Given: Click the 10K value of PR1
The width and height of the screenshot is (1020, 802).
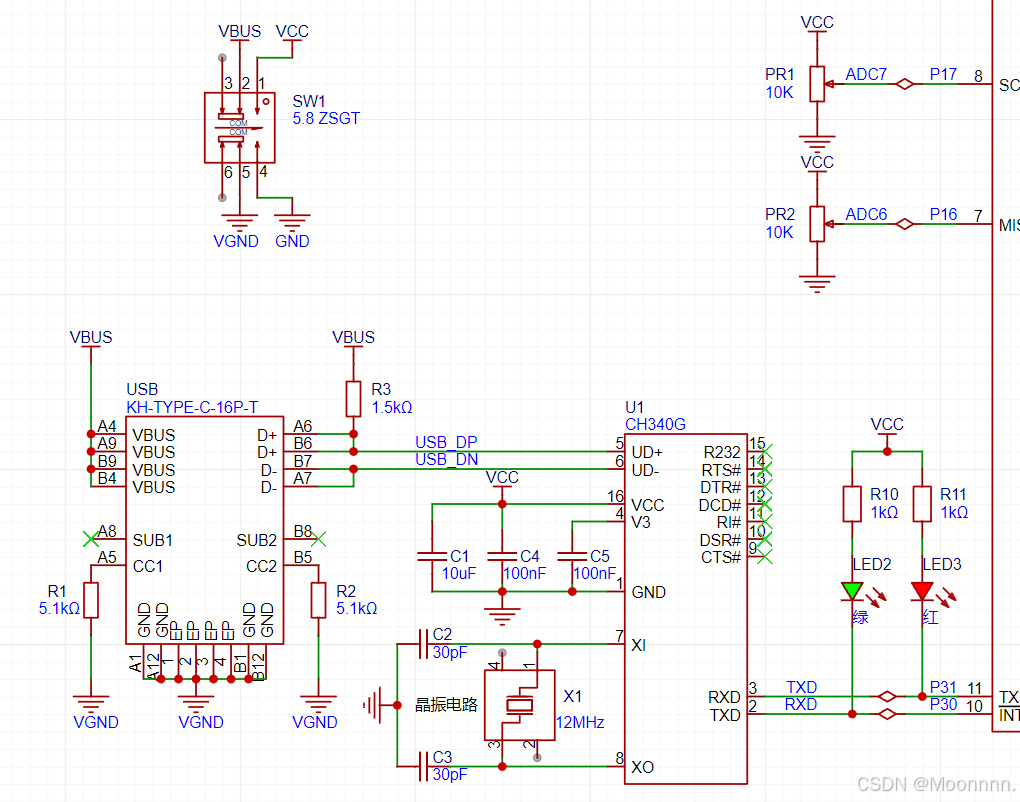Looking at the screenshot, I should pyautogui.click(x=779, y=93).
